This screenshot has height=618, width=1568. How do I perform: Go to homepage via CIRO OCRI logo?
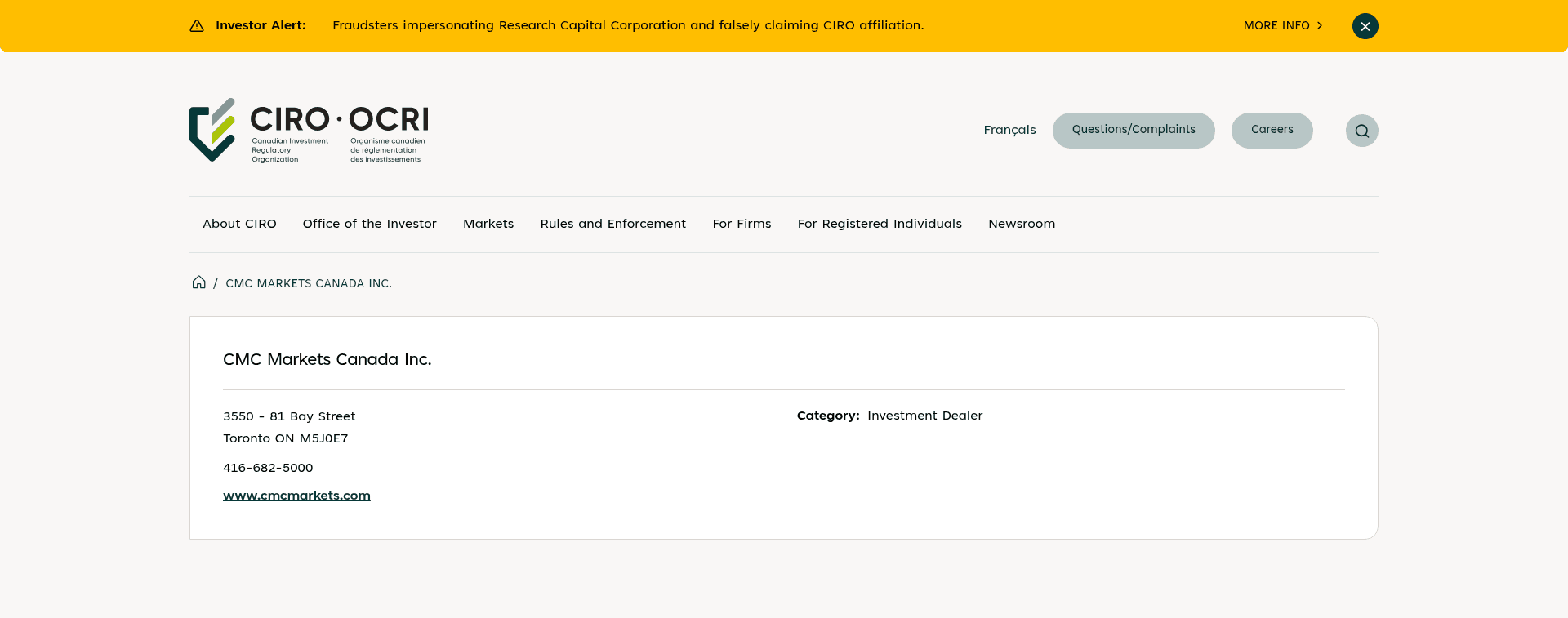[309, 130]
